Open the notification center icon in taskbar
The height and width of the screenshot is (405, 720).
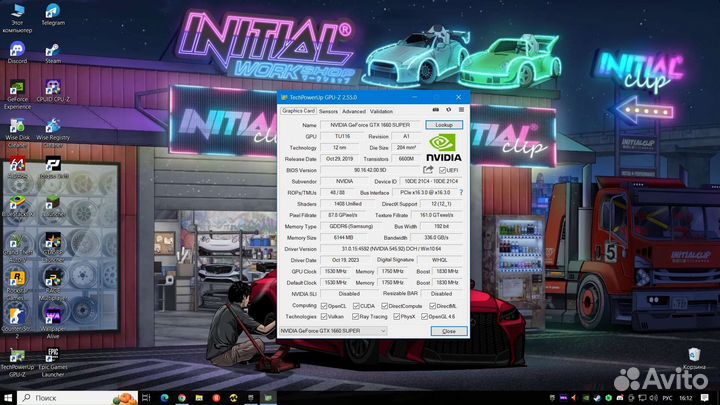coord(705,398)
